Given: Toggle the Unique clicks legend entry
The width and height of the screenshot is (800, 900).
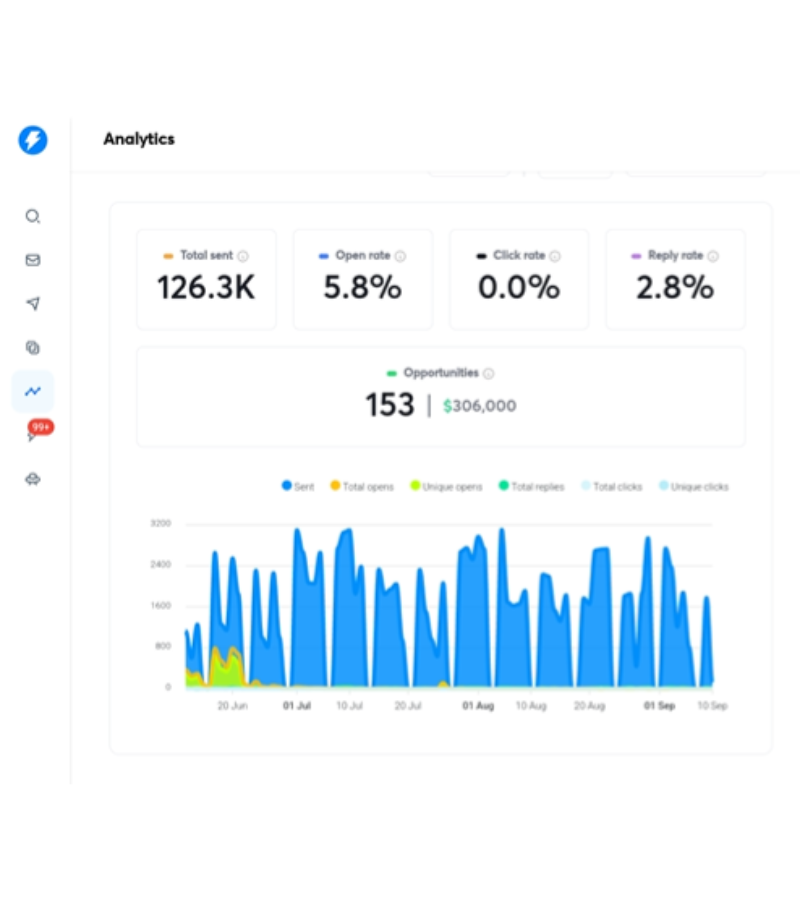Looking at the screenshot, I should [694, 487].
